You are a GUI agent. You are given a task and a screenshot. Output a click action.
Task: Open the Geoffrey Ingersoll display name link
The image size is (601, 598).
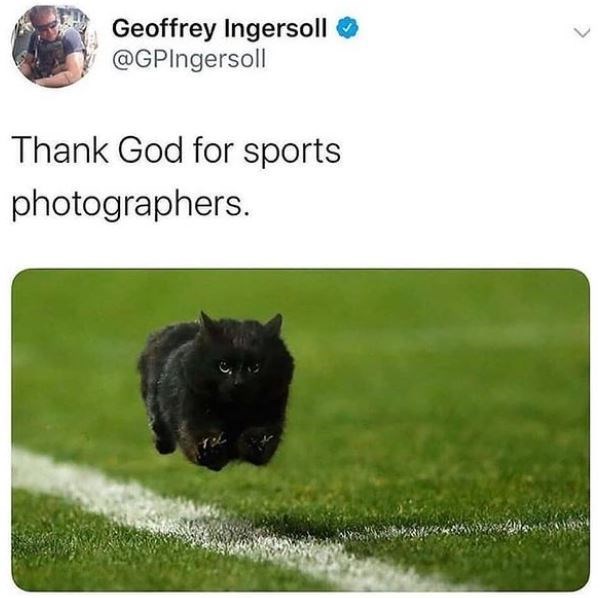pos(220,29)
